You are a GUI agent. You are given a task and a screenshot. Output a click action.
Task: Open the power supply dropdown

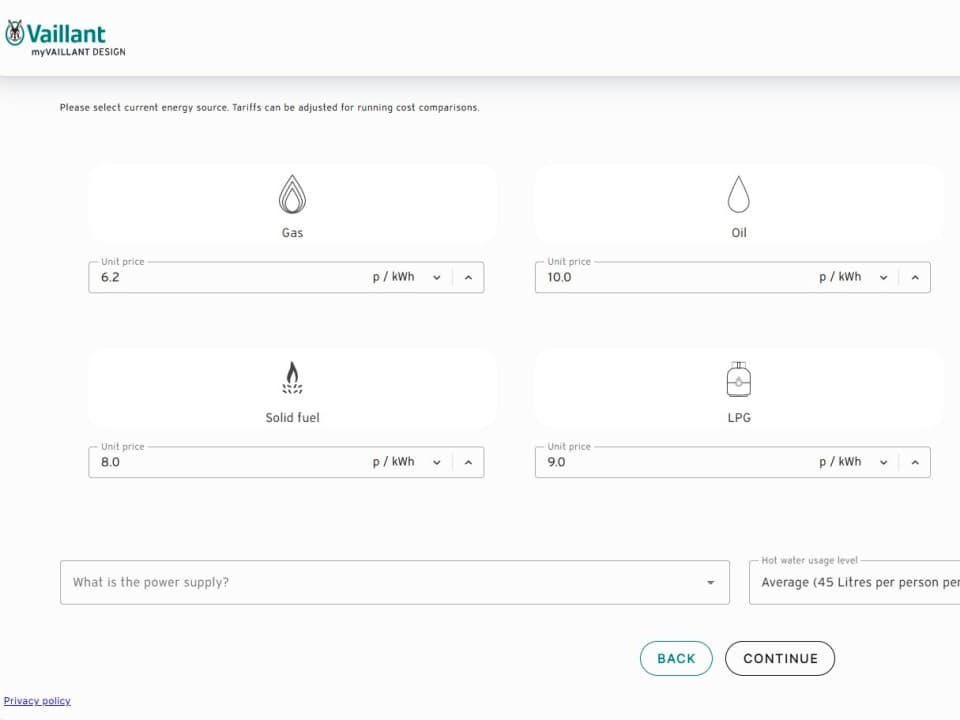tap(395, 582)
